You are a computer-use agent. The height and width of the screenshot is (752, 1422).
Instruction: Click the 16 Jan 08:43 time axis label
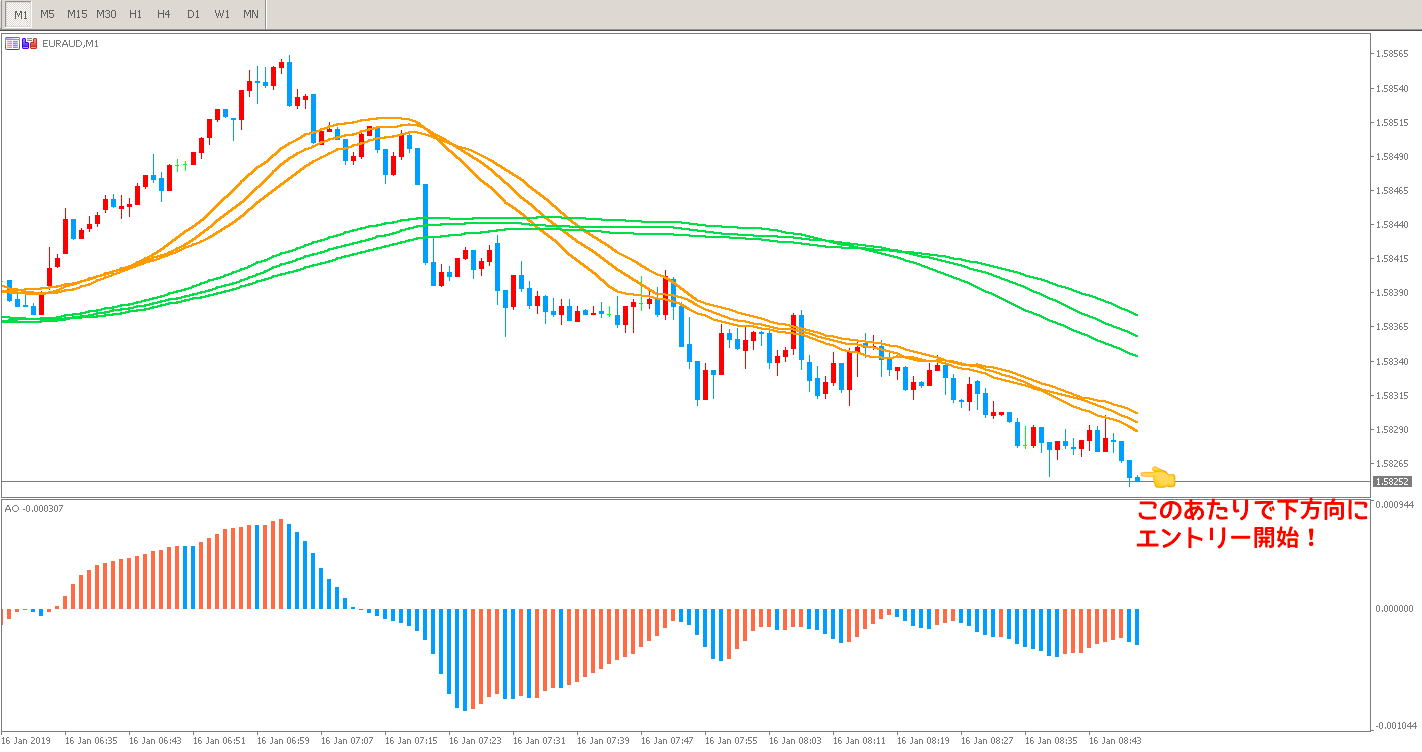(x=1113, y=741)
